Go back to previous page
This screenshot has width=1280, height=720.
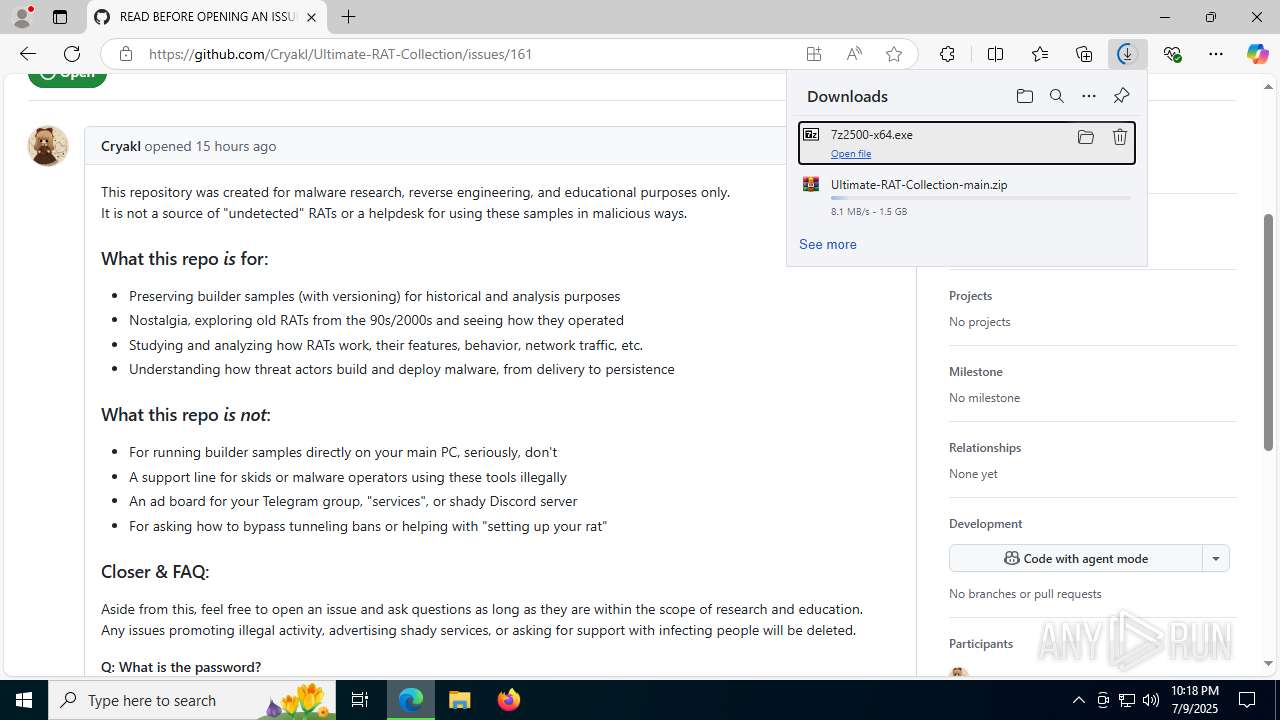point(27,54)
